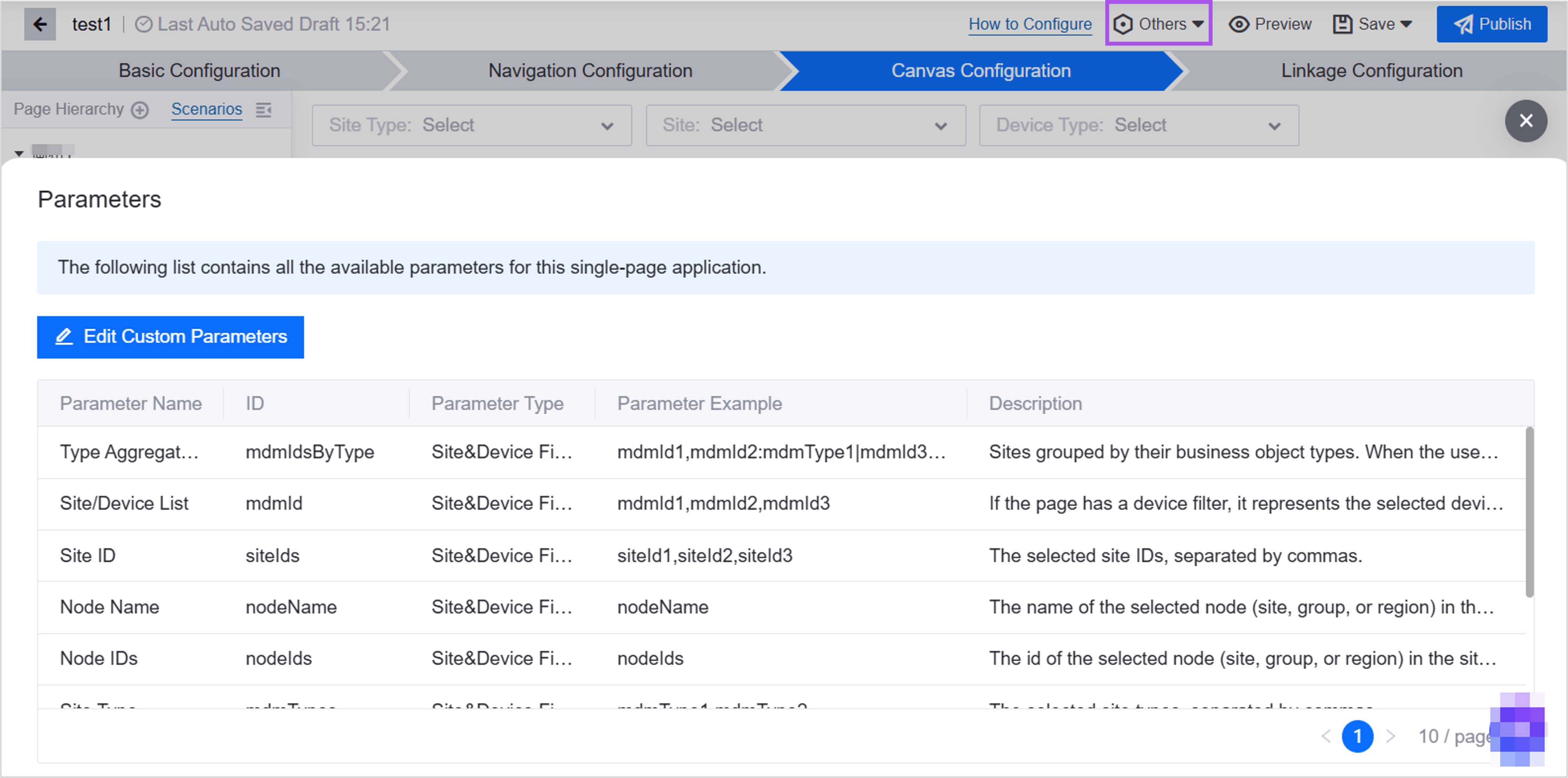
Task: Open the Others menu
Action: pyautogui.click(x=1158, y=24)
